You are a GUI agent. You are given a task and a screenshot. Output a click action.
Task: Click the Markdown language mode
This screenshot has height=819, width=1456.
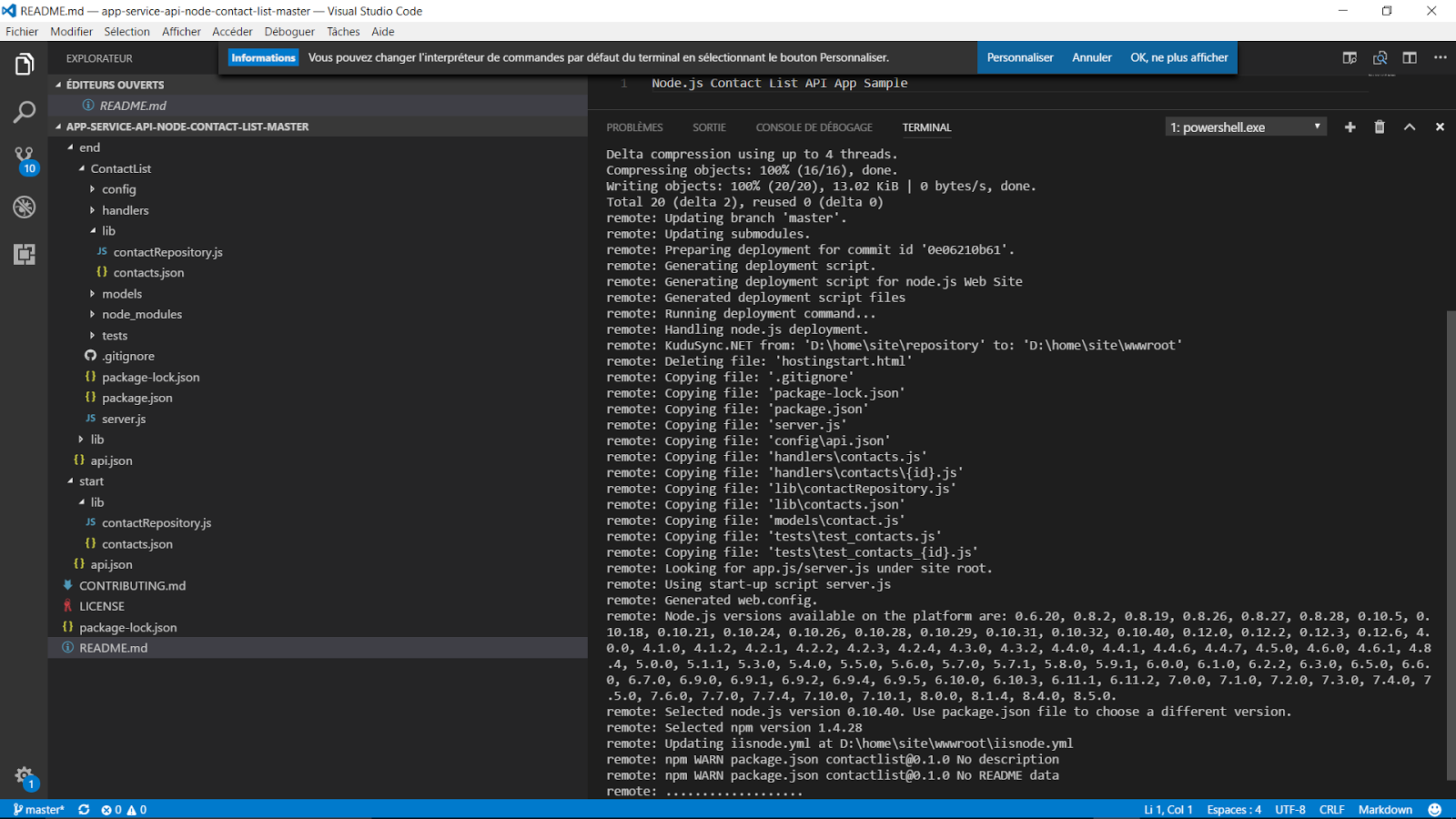(x=1385, y=810)
